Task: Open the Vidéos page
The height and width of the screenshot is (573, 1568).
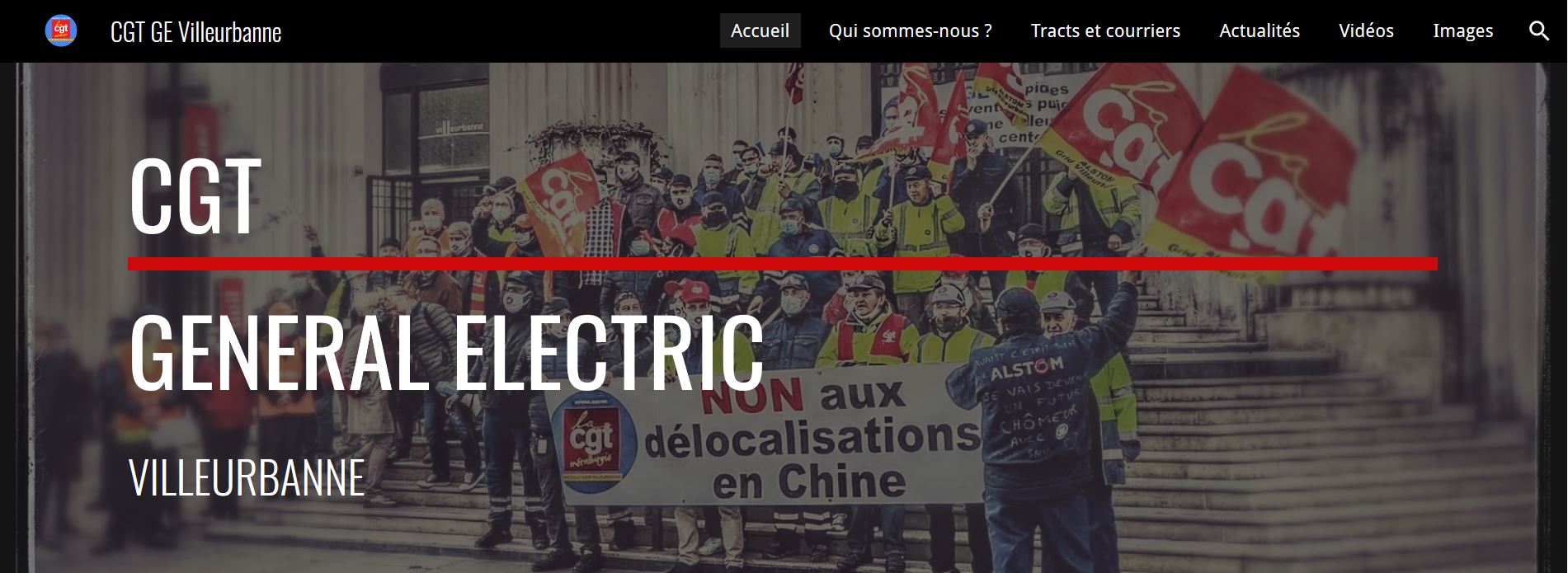Action: coord(1366,31)
